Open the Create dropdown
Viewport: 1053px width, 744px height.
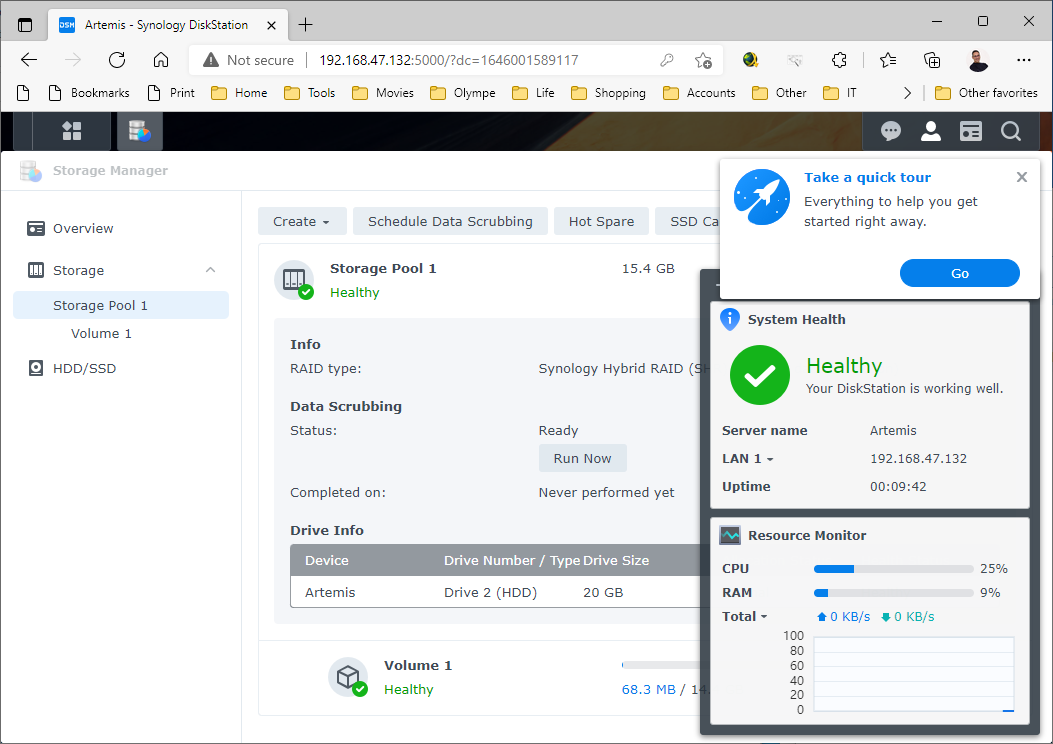point(302,222)
